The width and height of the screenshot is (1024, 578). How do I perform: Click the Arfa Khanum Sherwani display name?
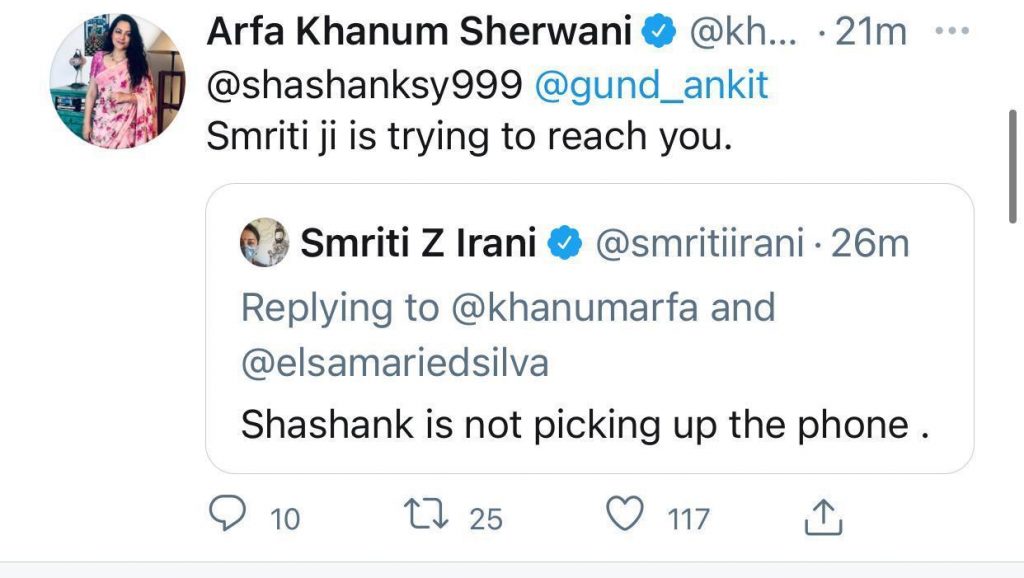(418, 33)
